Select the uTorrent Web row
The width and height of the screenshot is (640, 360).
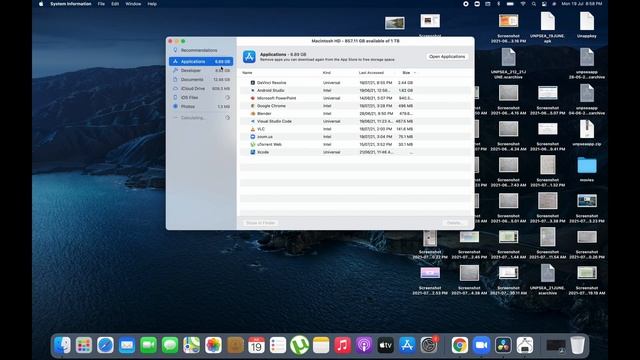pos(355,144)
